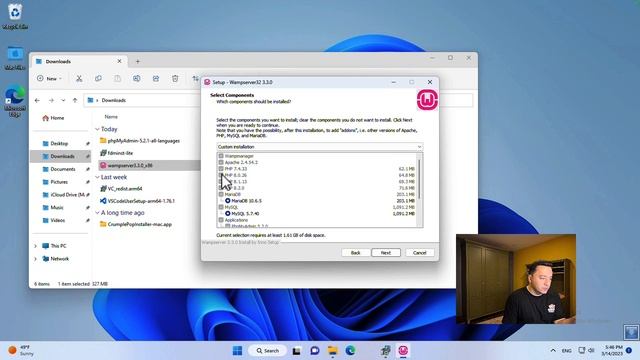Viewport: 640px width, 360px height.
Task: Collapse the A long time ago group
Action: pyautogui.click(x=97, y=213)
